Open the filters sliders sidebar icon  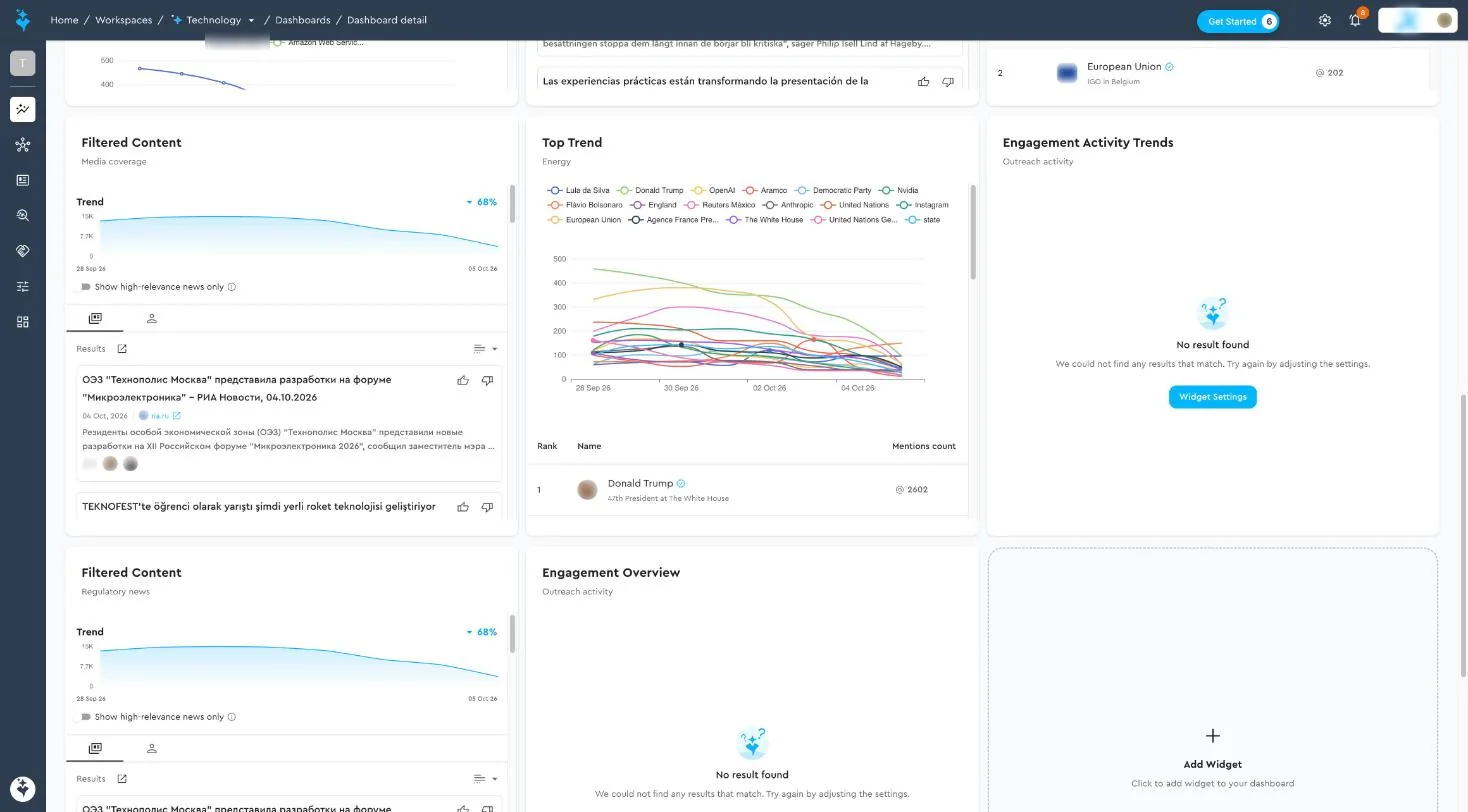pyautogui.click(x=22, y=286)
